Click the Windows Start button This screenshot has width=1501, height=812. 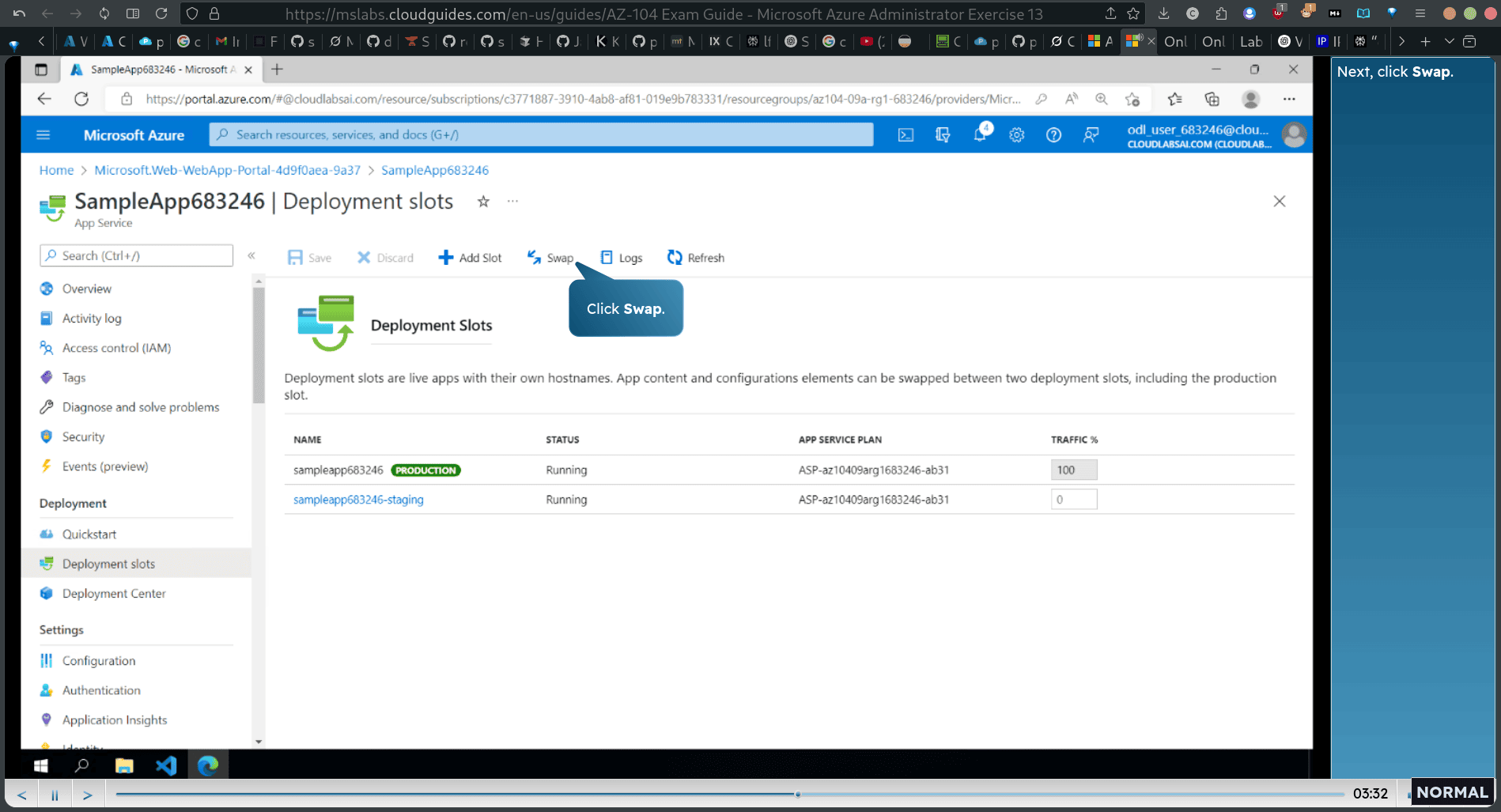[x=41, y=765]
